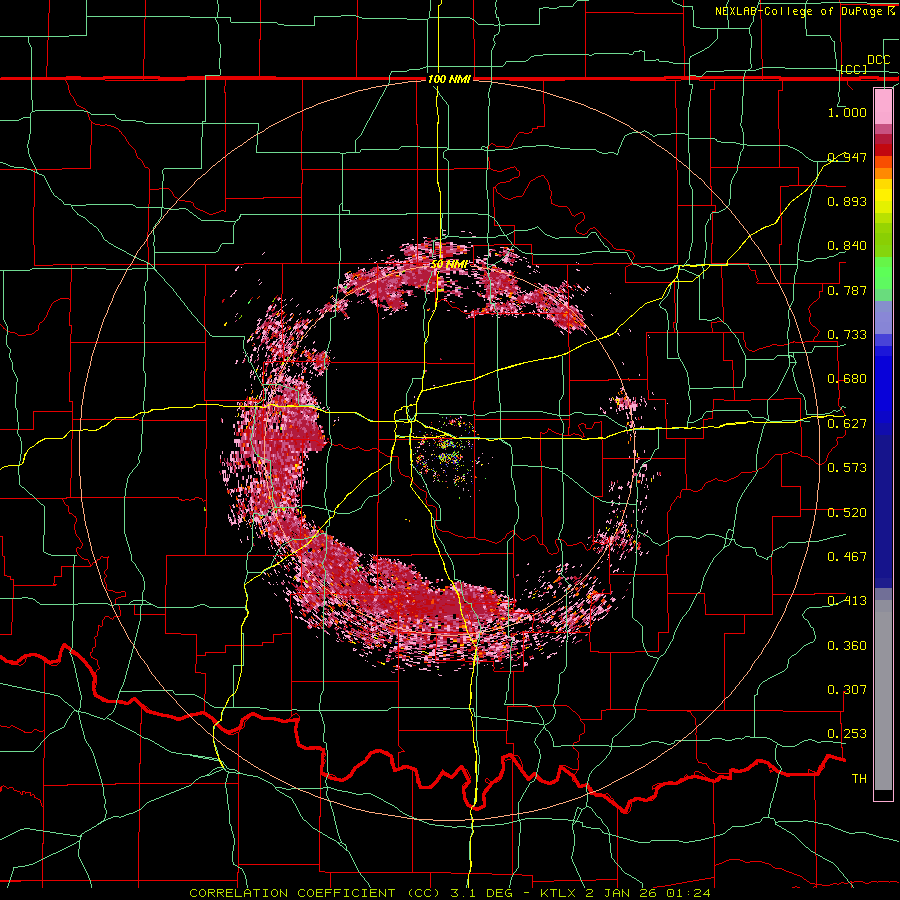
Task: Click the 50 NMI range ring label
Action: tap(449, 264)
